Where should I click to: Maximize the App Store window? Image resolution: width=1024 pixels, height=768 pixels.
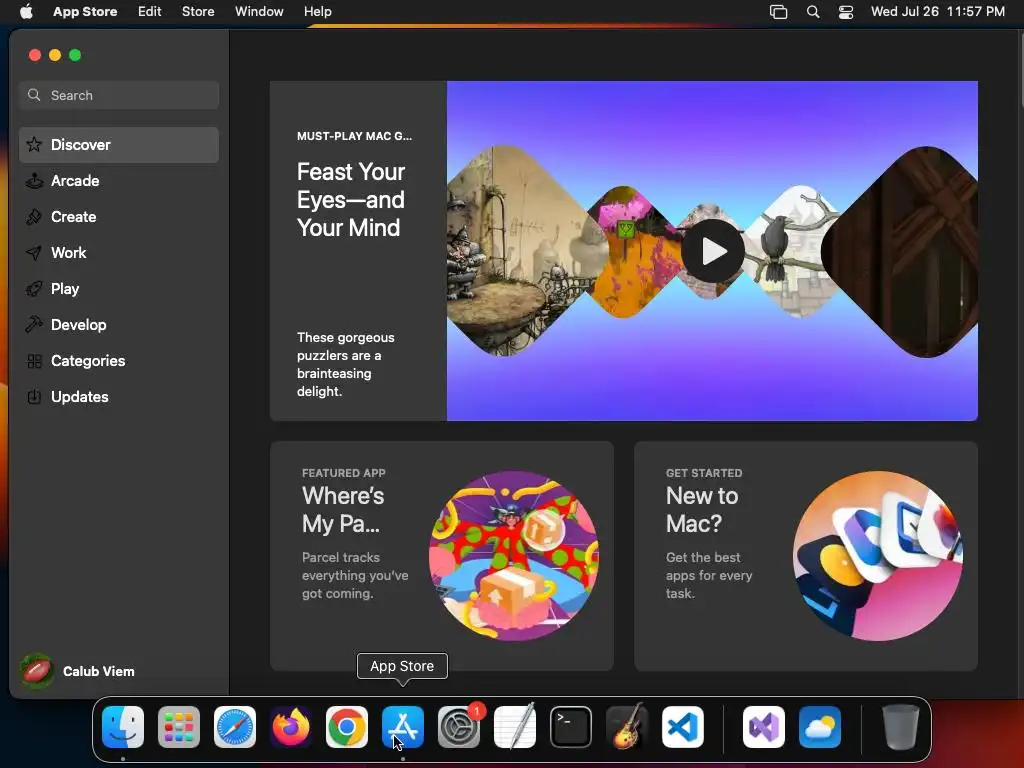pos(75,55)
